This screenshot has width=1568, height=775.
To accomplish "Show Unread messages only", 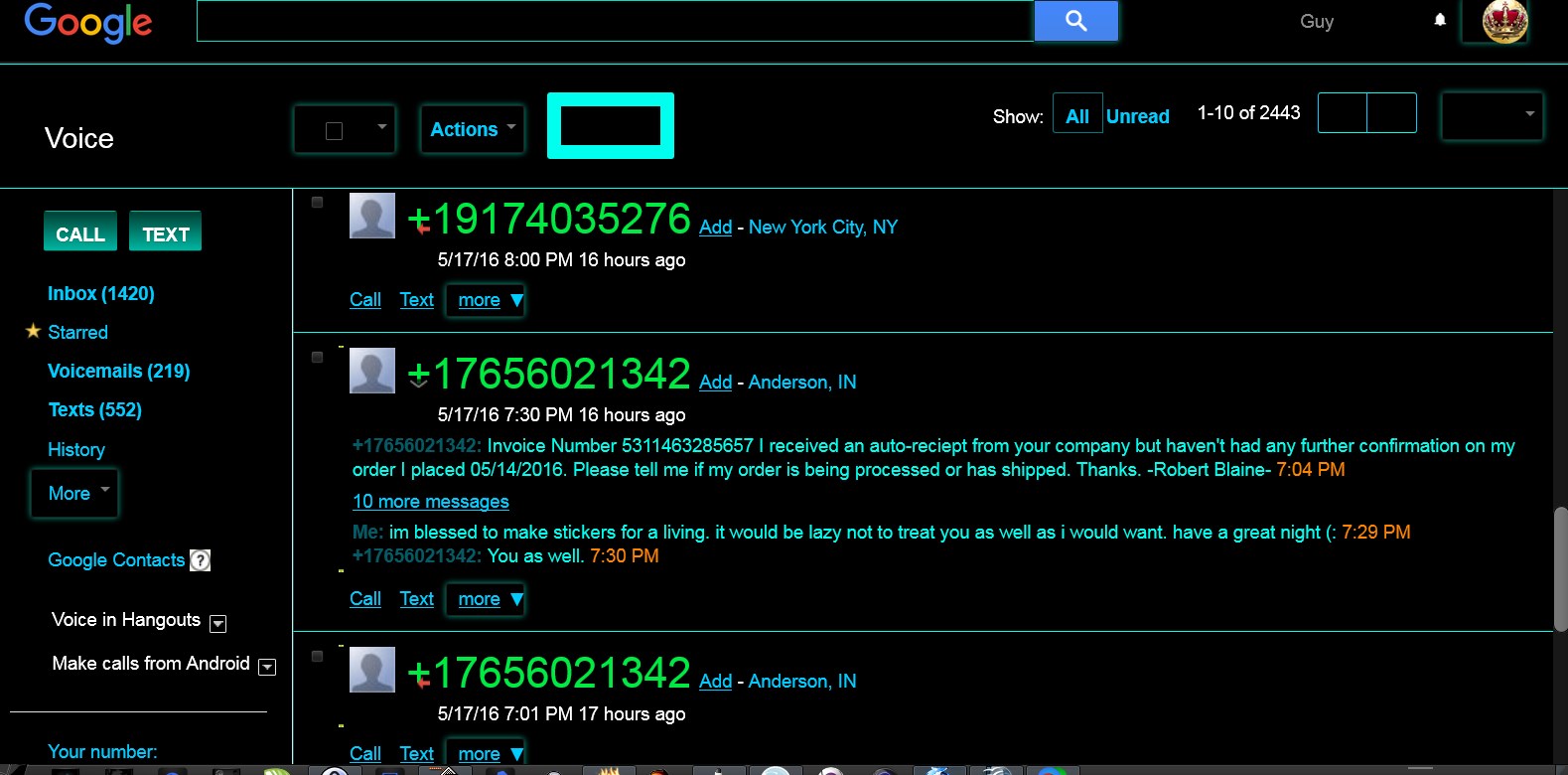I will [1138, 116].
